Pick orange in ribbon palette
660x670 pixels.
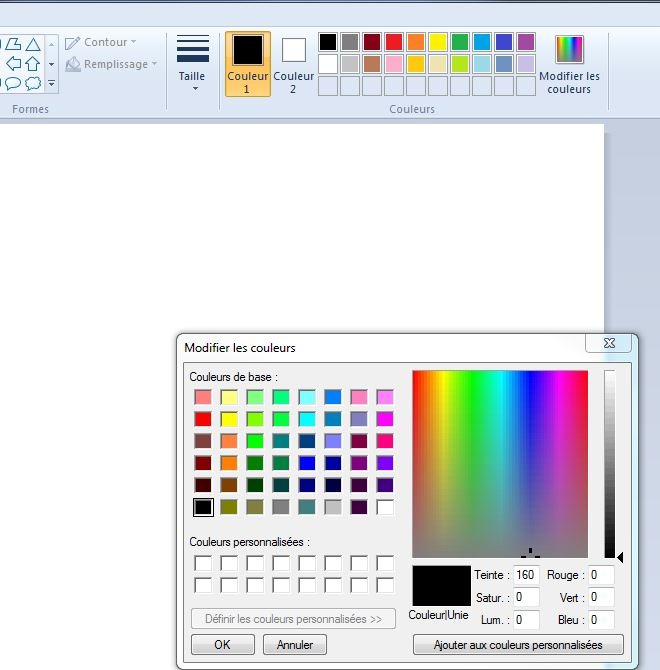pyautogui.click(x=416, y=42)
